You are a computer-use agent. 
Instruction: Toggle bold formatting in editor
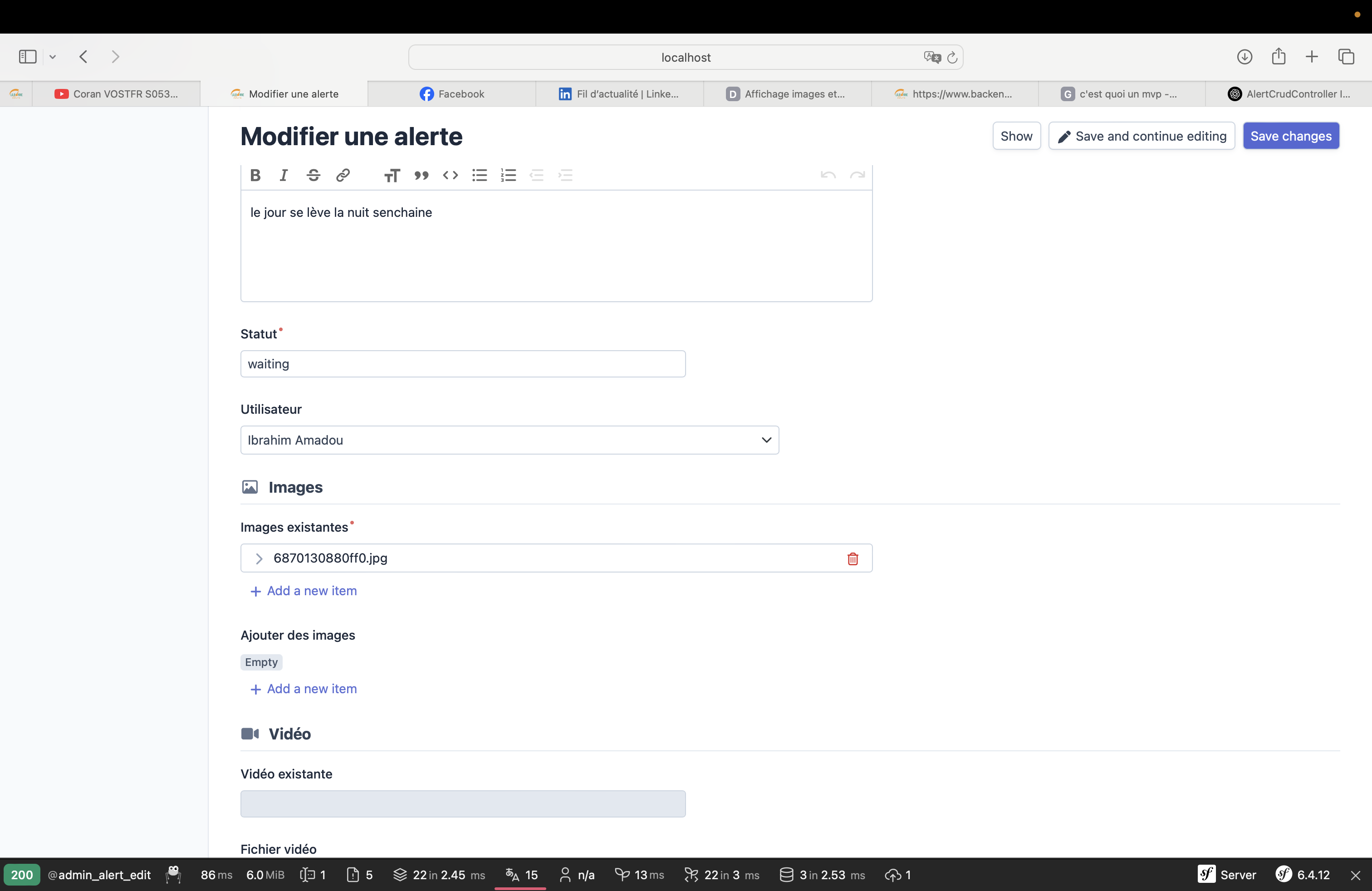pyautogui.click(x=255, y=175)
